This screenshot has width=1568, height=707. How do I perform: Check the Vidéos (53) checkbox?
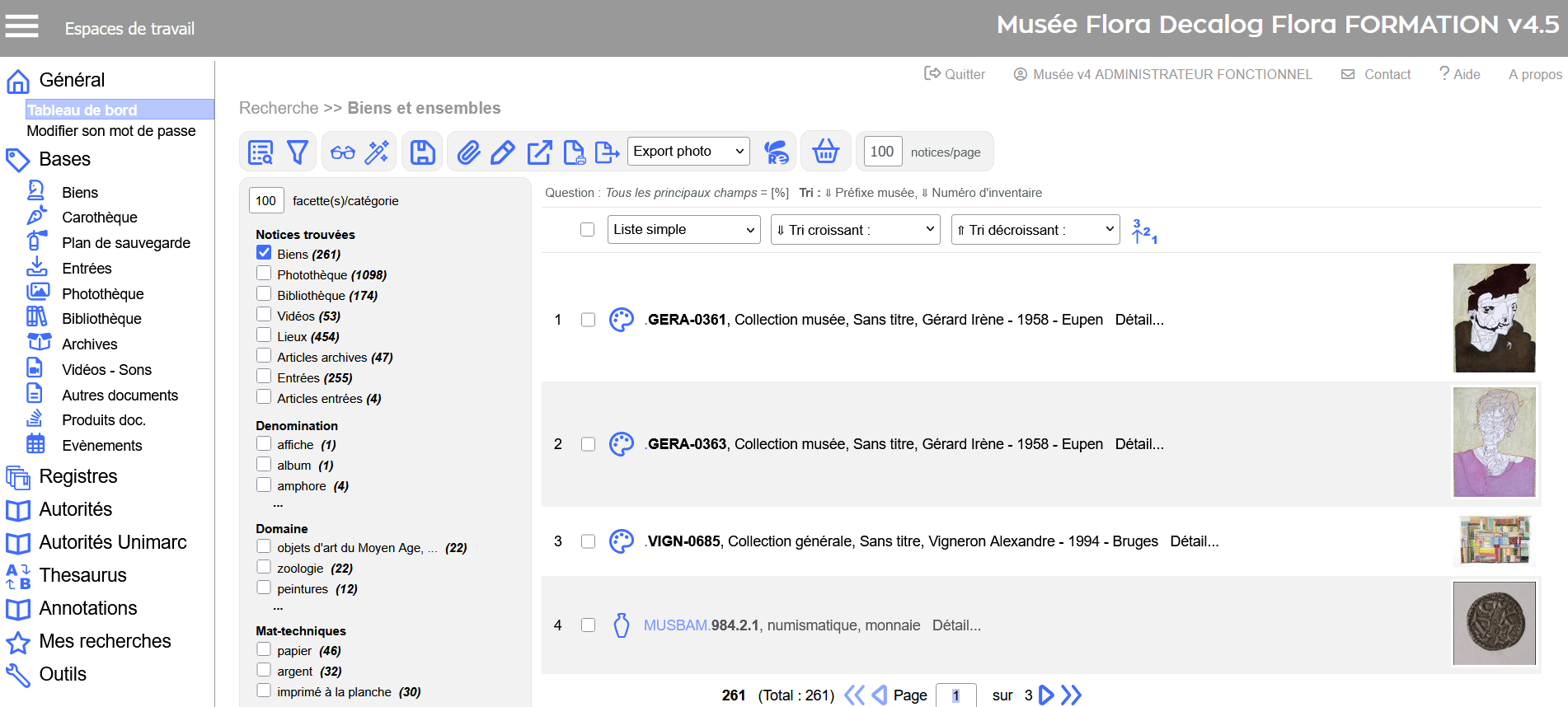[264, 315]
